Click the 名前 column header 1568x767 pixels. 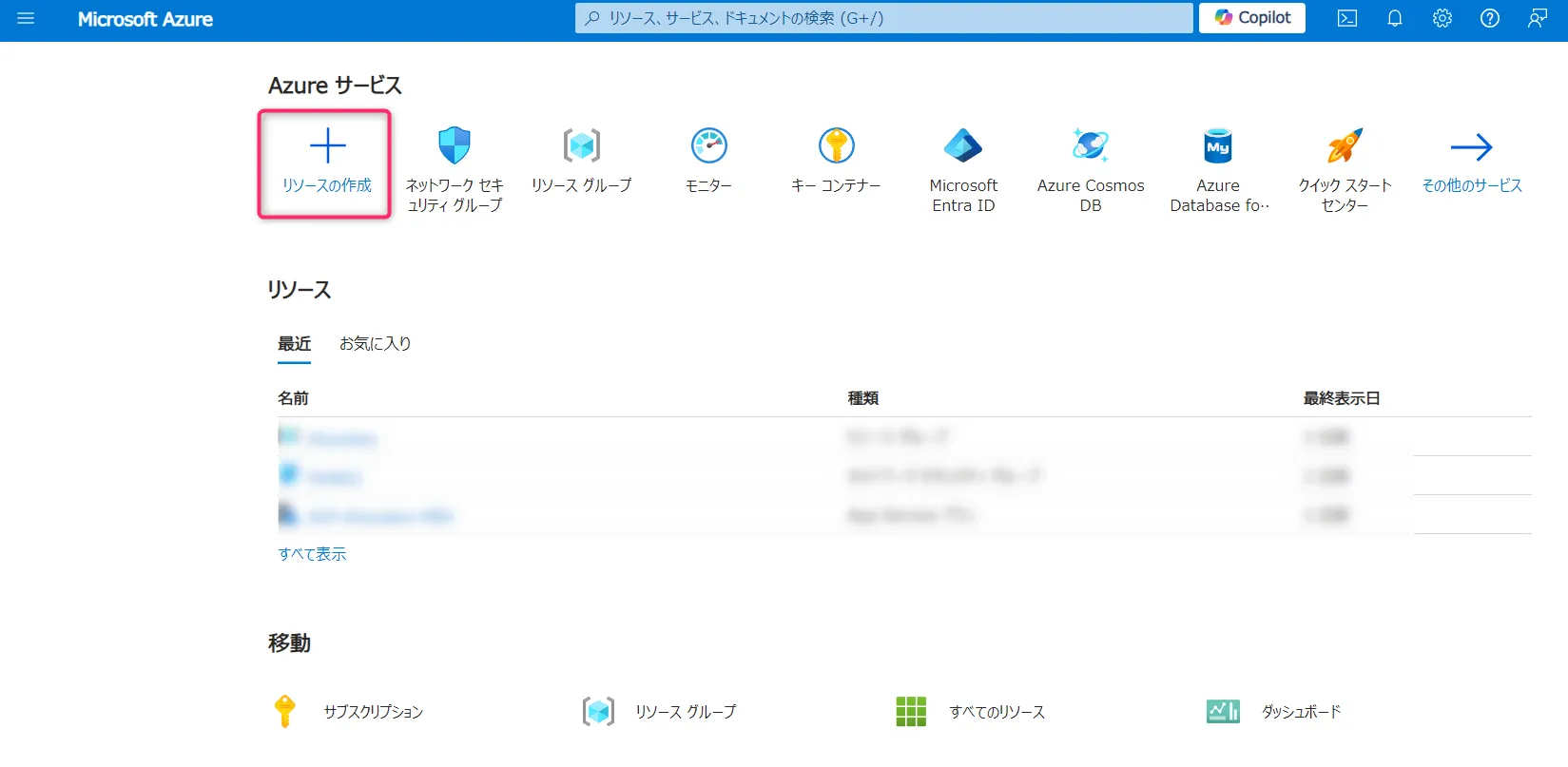click(x=293, y=398)
